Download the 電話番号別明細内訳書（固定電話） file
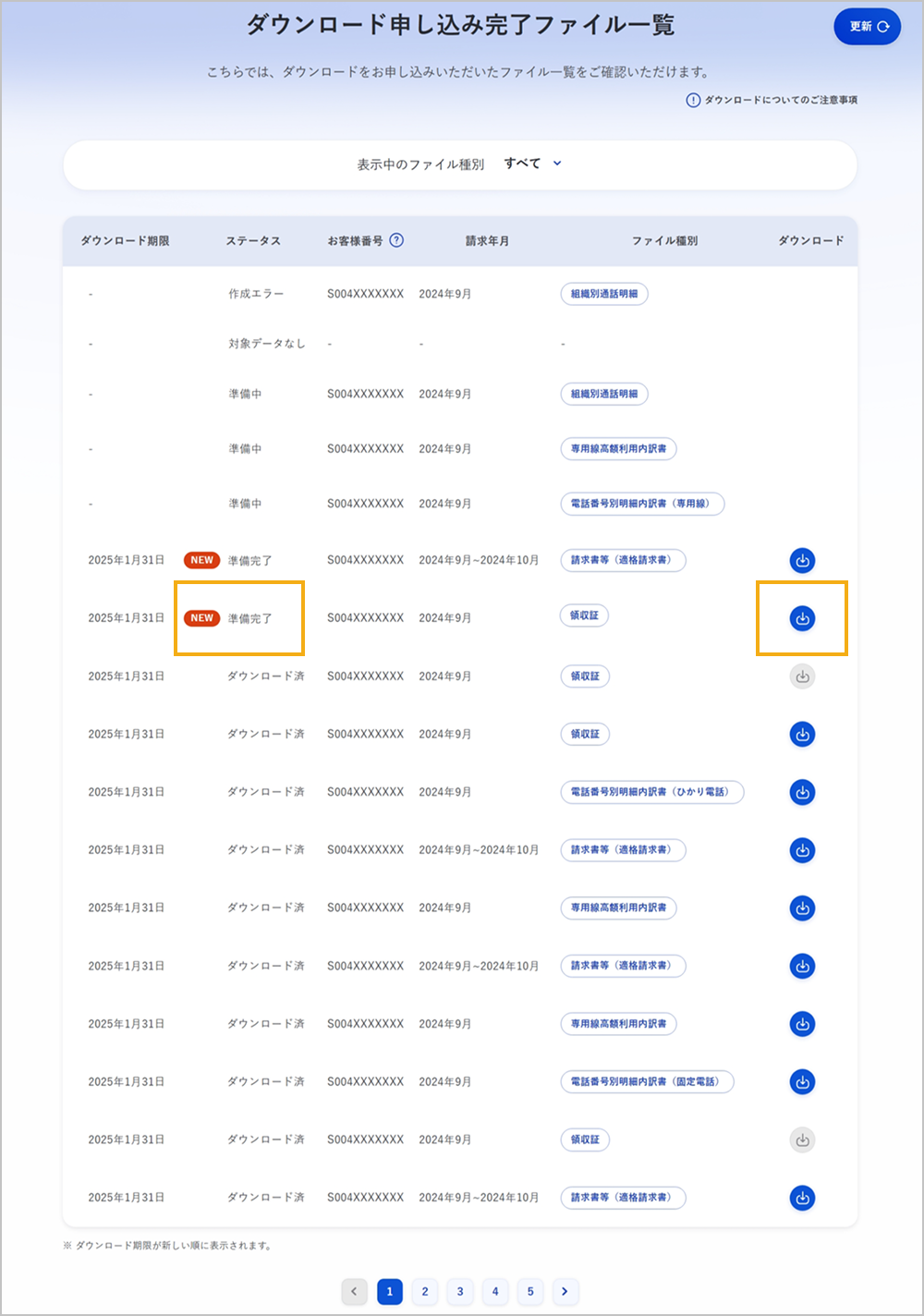 802,1082
